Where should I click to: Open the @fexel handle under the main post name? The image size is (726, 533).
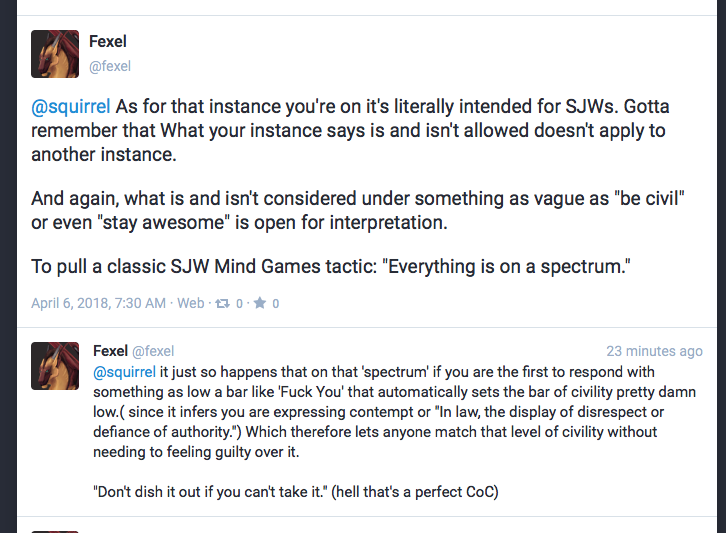click(110, 67)
